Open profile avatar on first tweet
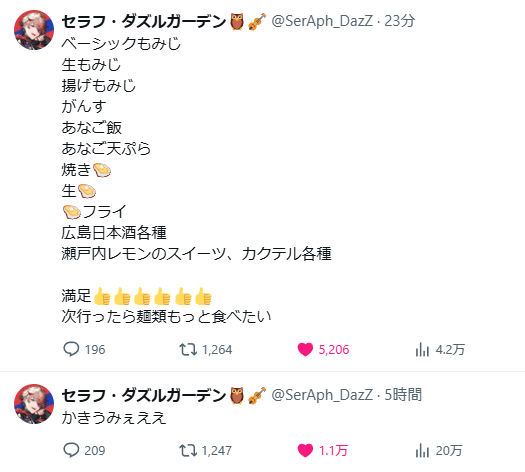 pyautogui.click(x=34, y=30)
